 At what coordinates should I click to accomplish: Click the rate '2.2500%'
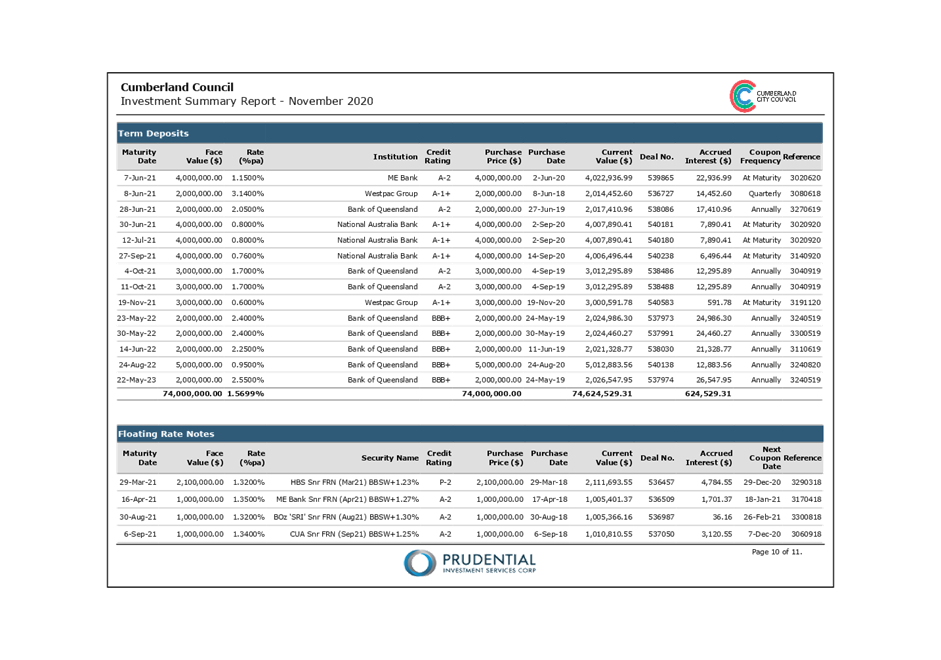coord(247,349)
